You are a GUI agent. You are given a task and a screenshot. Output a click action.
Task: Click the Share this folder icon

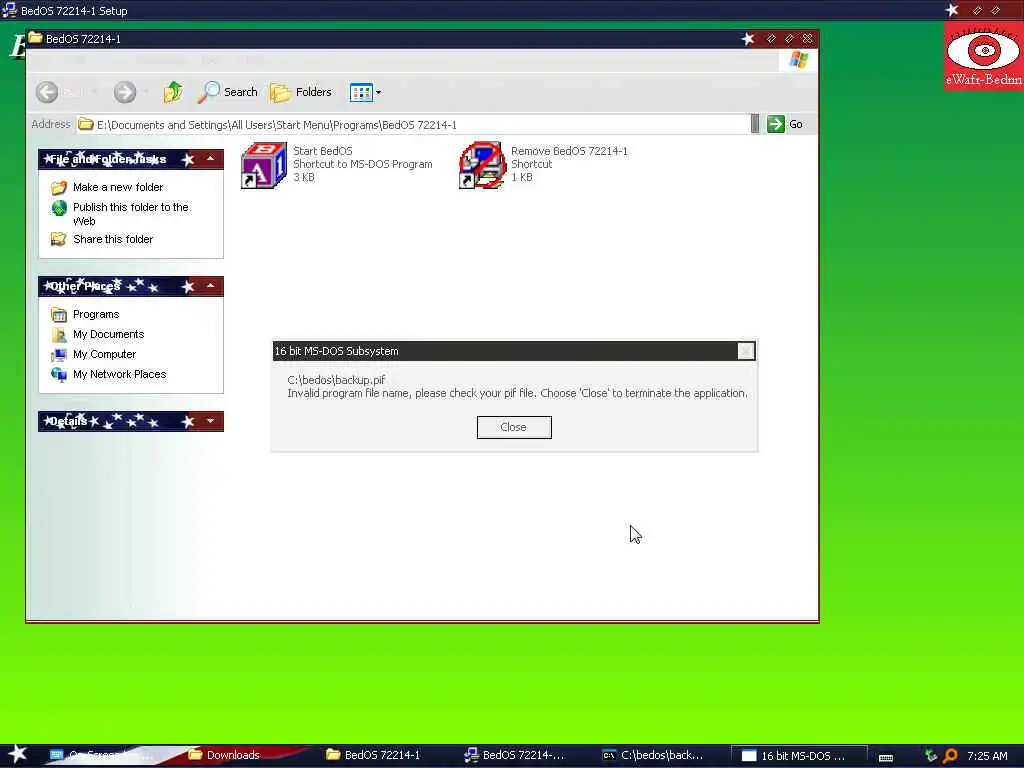59,239
